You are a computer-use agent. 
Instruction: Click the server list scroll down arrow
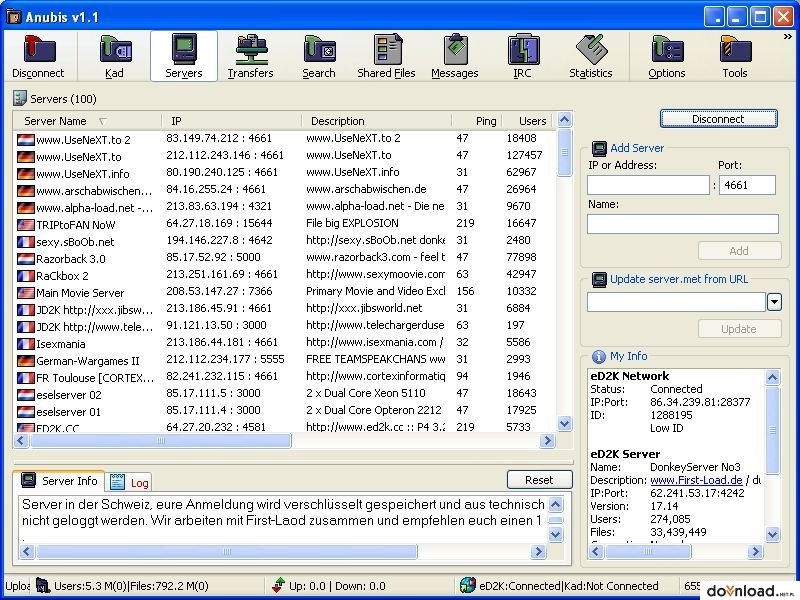pos(564,423)
